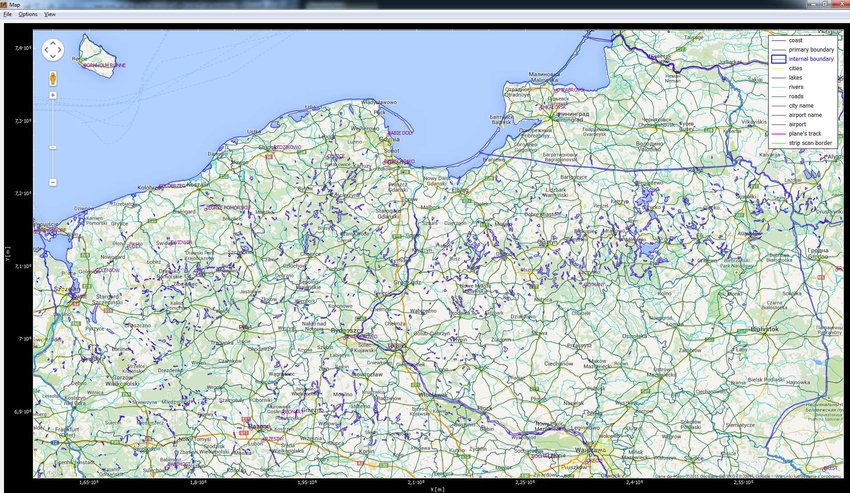
Task: Select the 'city name' legend entry
Action: [803, 106]
